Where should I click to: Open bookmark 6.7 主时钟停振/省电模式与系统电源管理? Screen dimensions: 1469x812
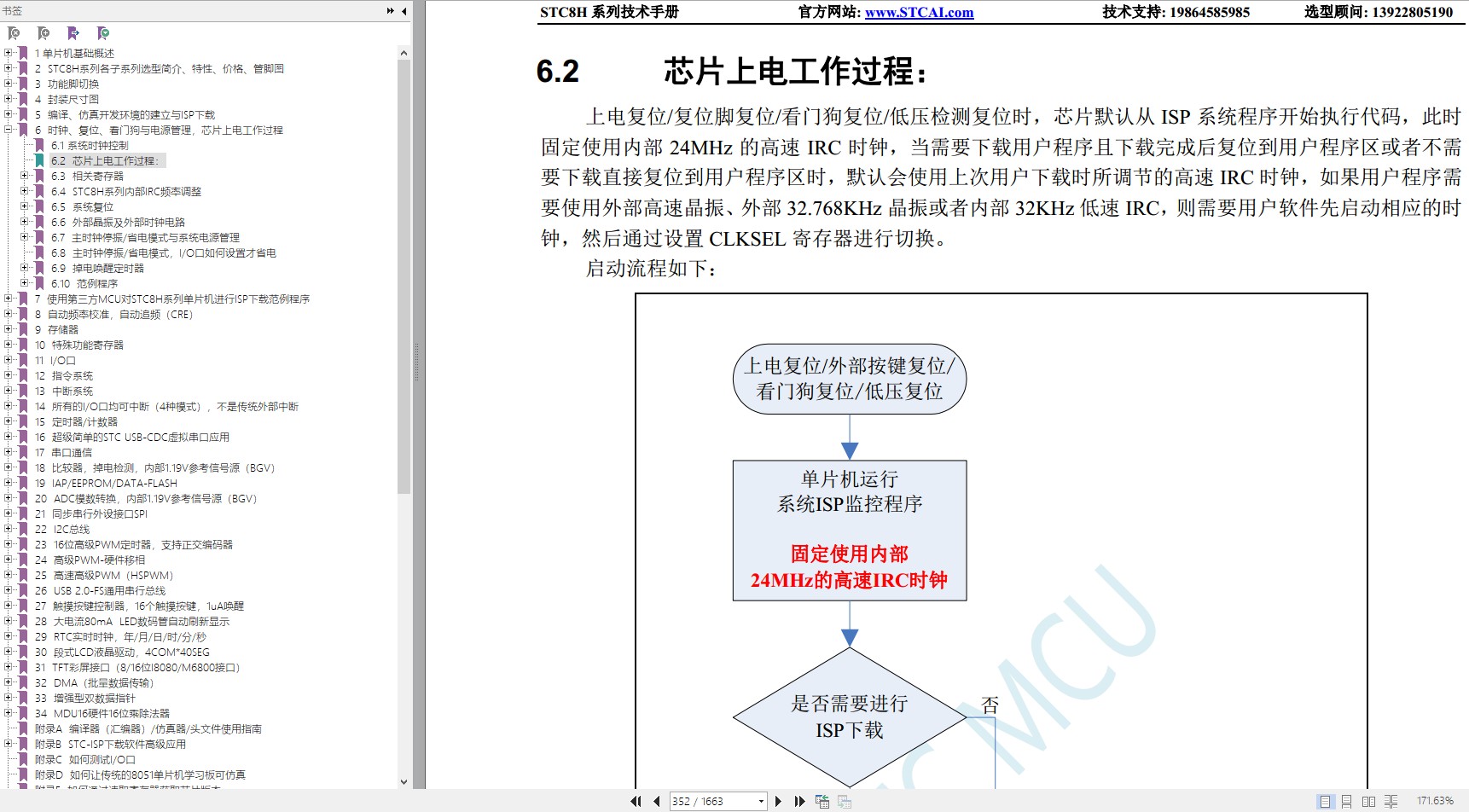(x=145, y=237)
